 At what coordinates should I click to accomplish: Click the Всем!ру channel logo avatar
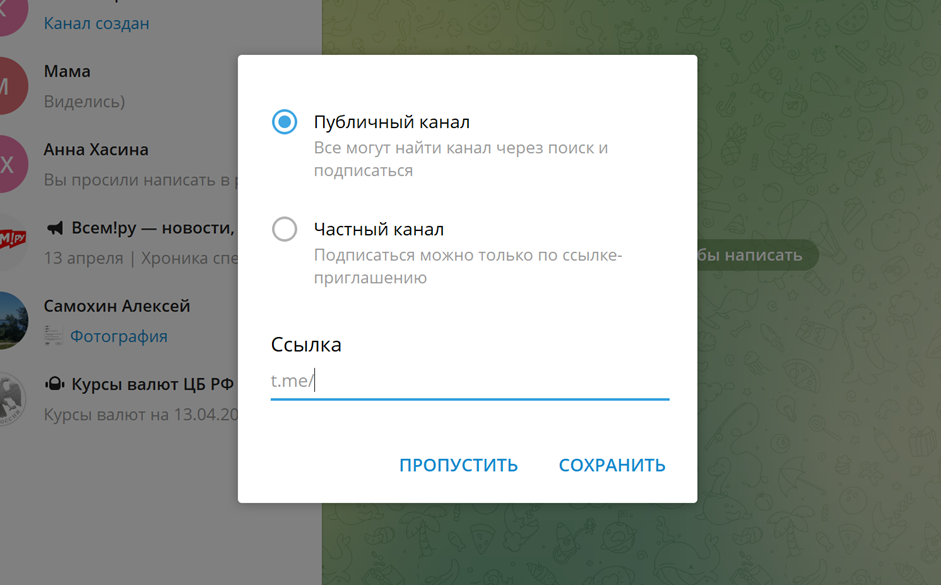pos(10,241)
